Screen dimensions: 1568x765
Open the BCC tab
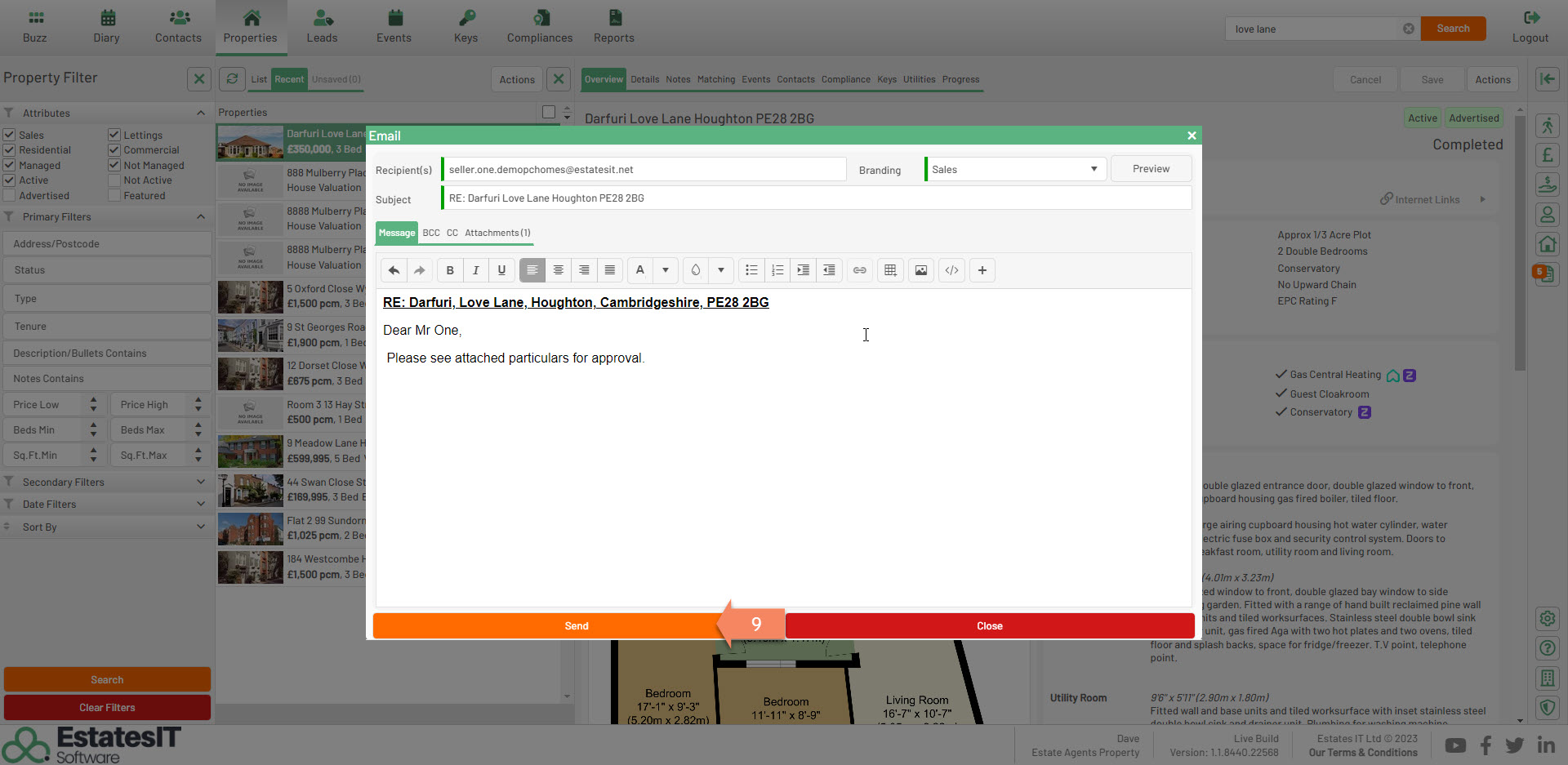point(431,233)
